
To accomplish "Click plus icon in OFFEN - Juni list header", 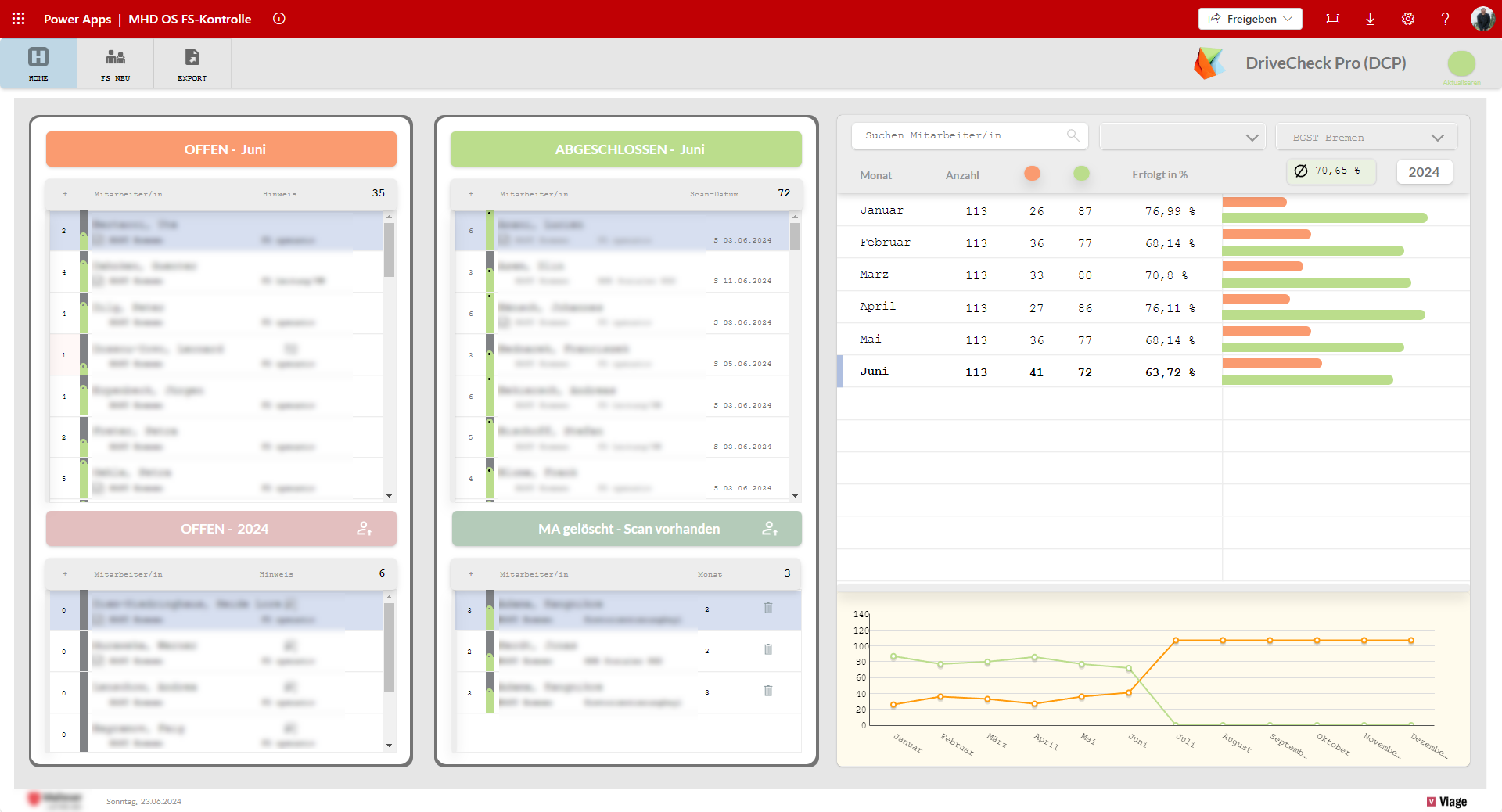I will point(65,194).
